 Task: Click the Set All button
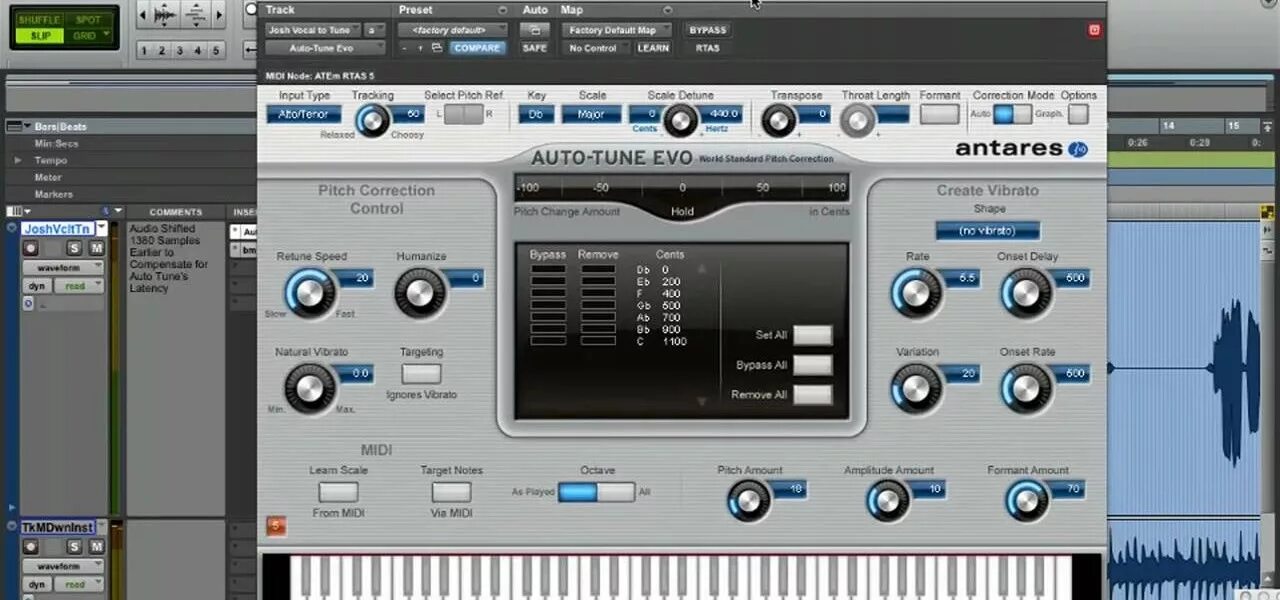click(812, 335)
